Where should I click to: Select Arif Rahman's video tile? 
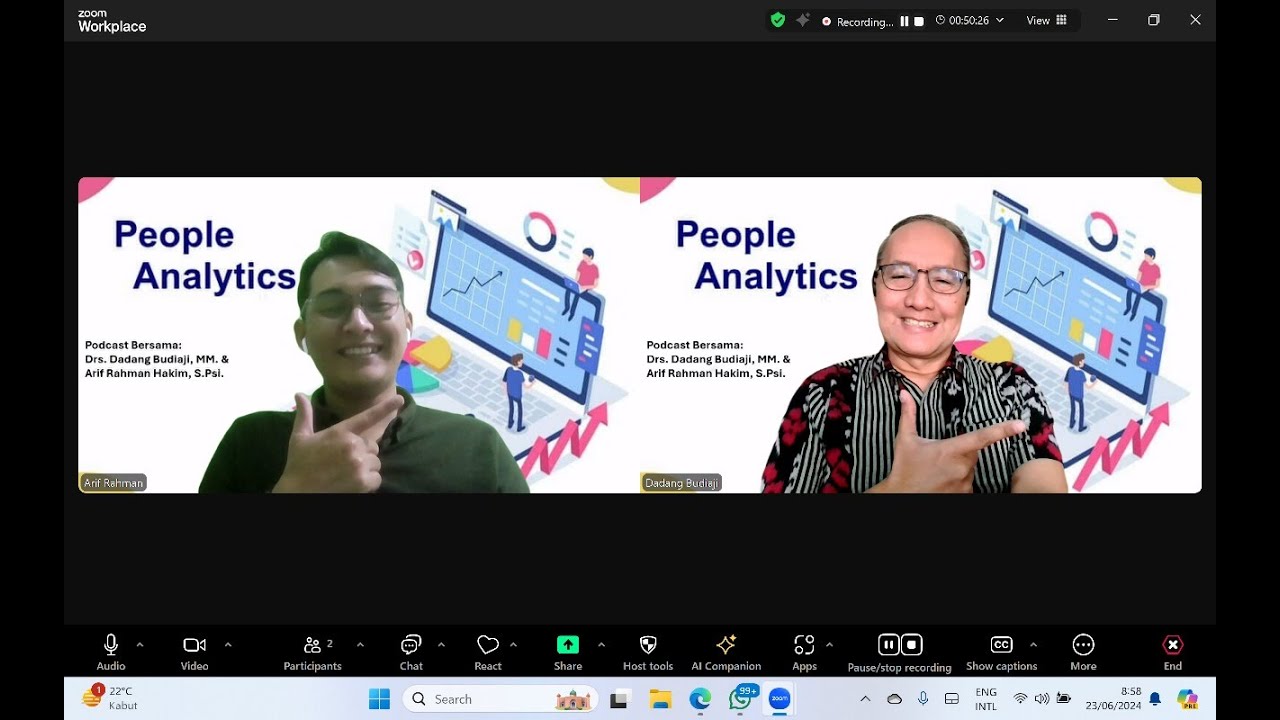click(x=359, y=335)
